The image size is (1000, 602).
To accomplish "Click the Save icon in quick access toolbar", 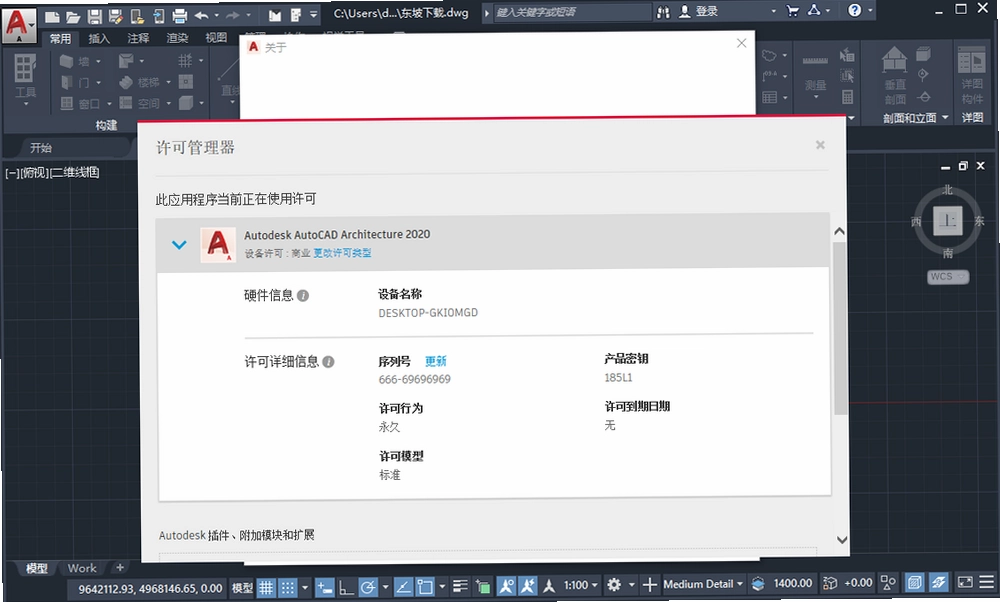I will pos(94,16).
